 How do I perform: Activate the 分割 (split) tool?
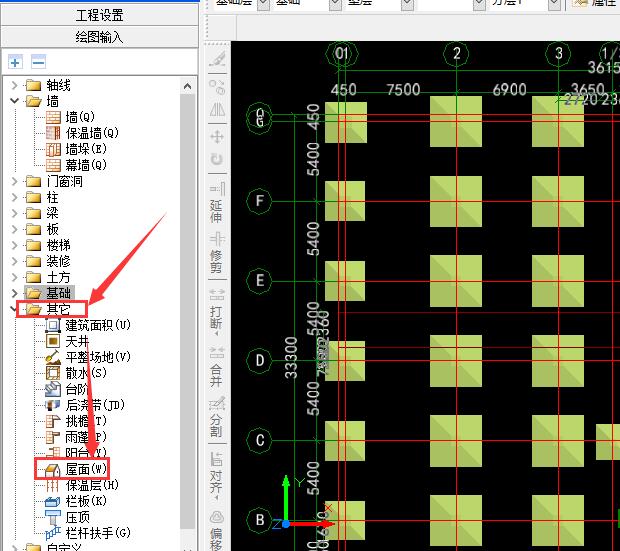217,417
